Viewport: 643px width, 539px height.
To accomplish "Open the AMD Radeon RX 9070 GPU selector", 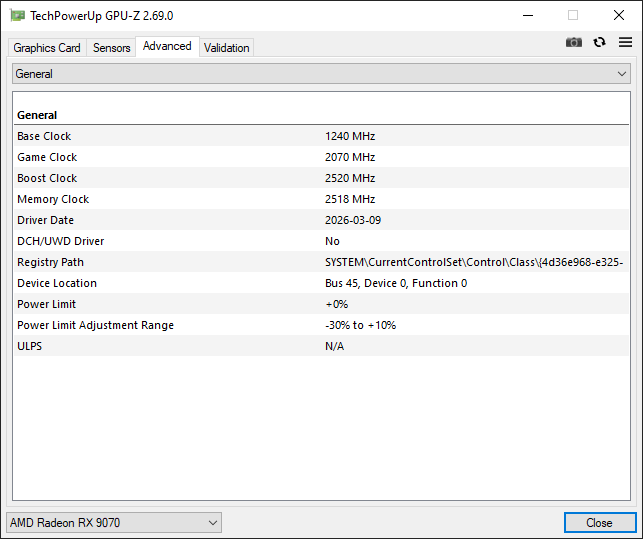I will point(114,523).
